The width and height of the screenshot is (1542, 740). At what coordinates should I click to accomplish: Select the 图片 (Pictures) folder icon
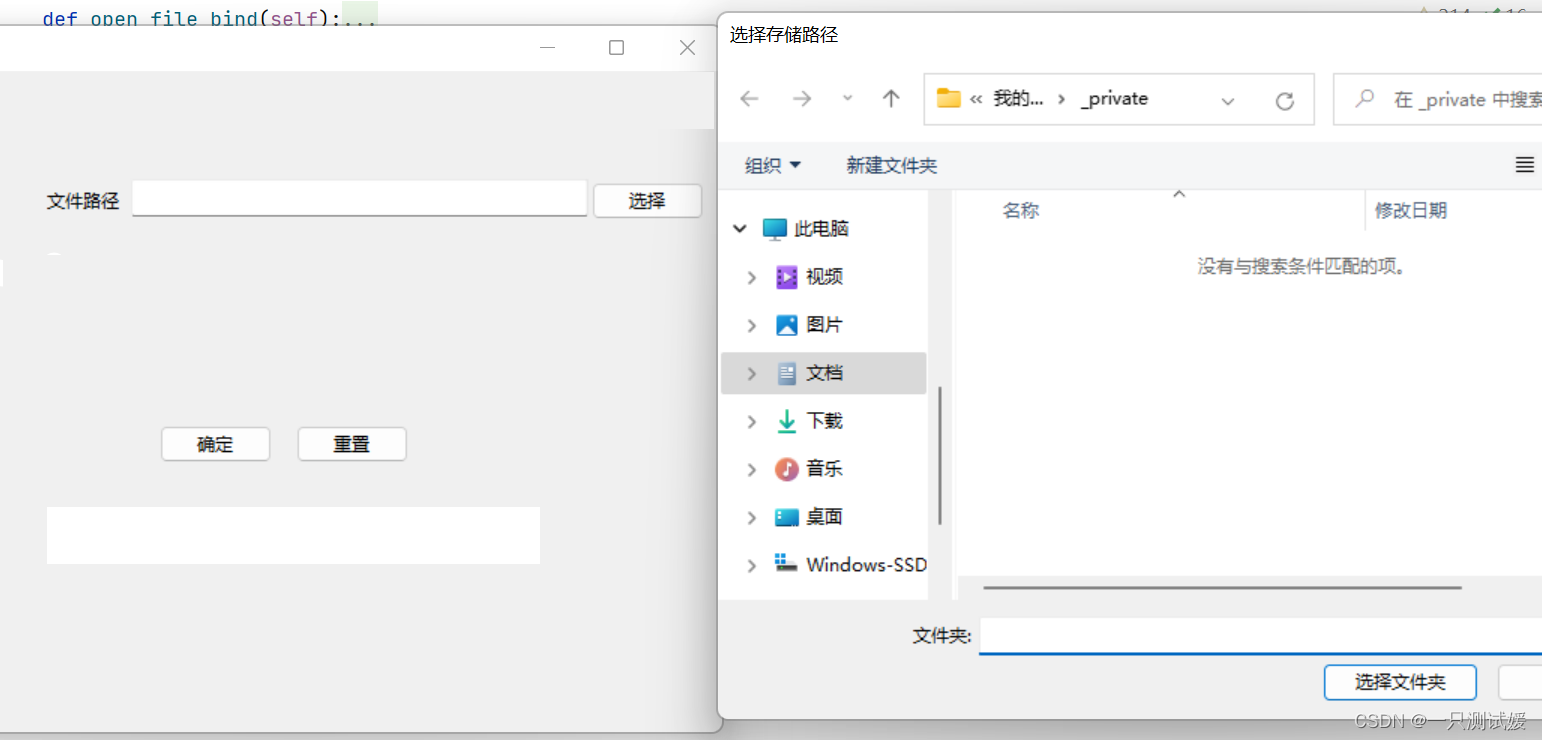(788, 325)
